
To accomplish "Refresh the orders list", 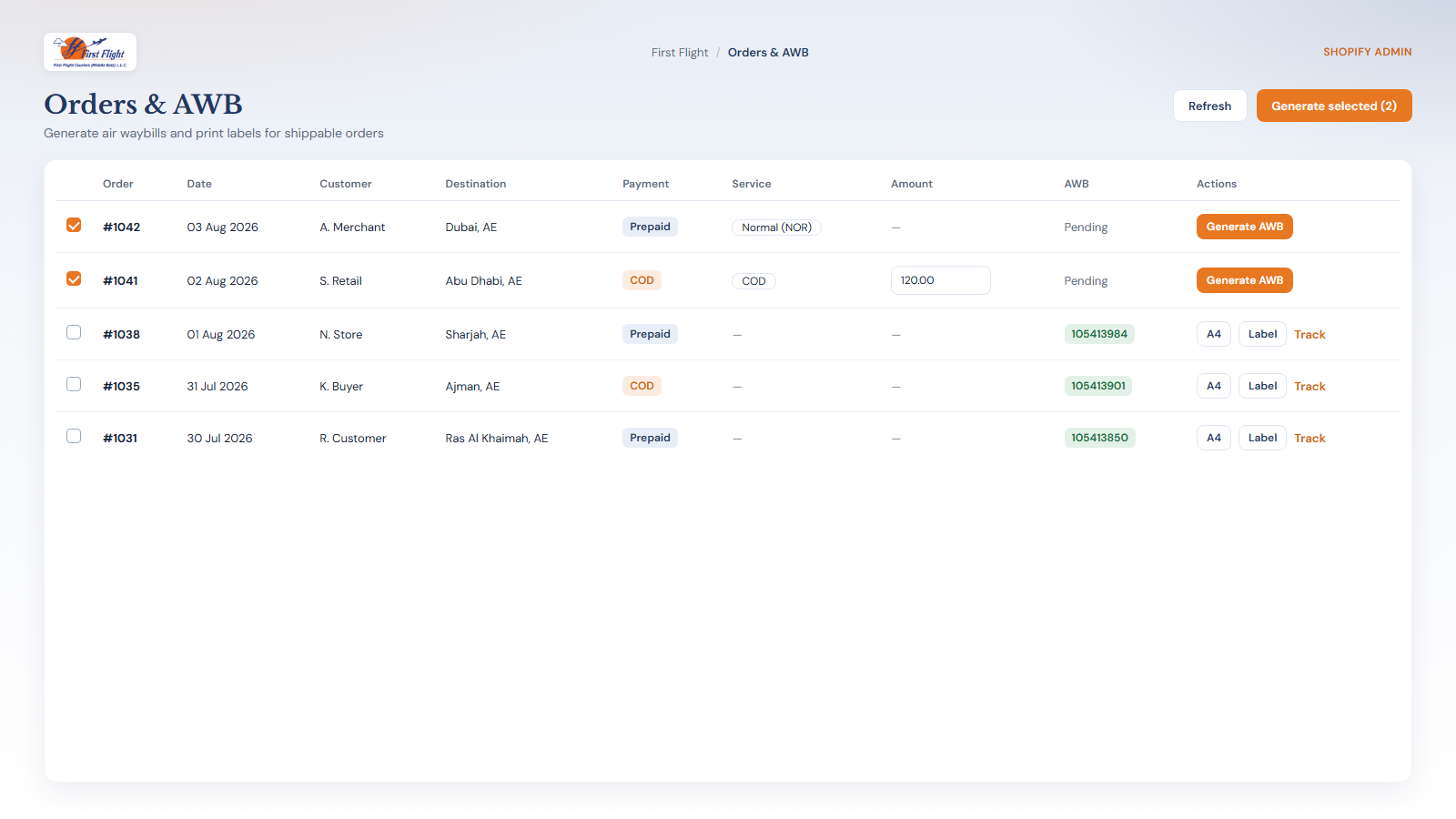I will pyautogui.click(x=1209, y=106).
